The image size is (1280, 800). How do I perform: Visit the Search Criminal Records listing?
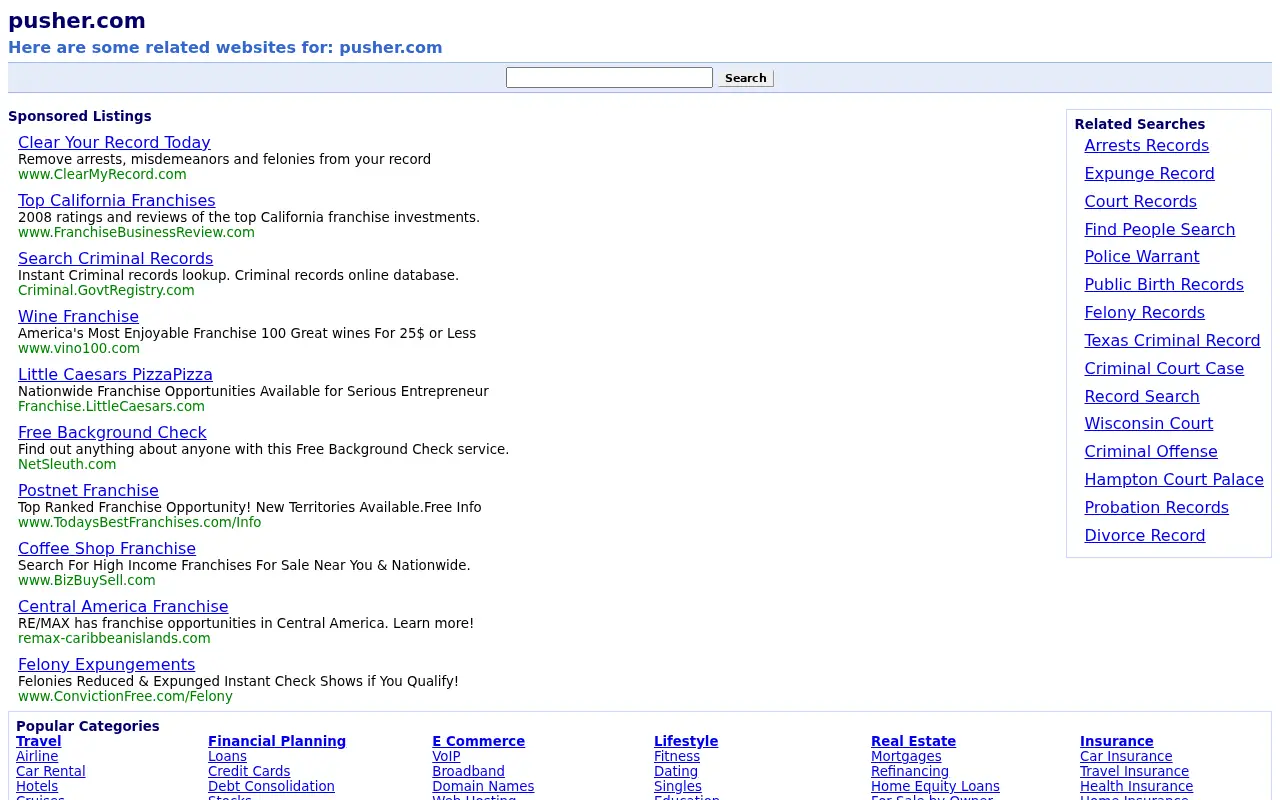tap(116, 258)
